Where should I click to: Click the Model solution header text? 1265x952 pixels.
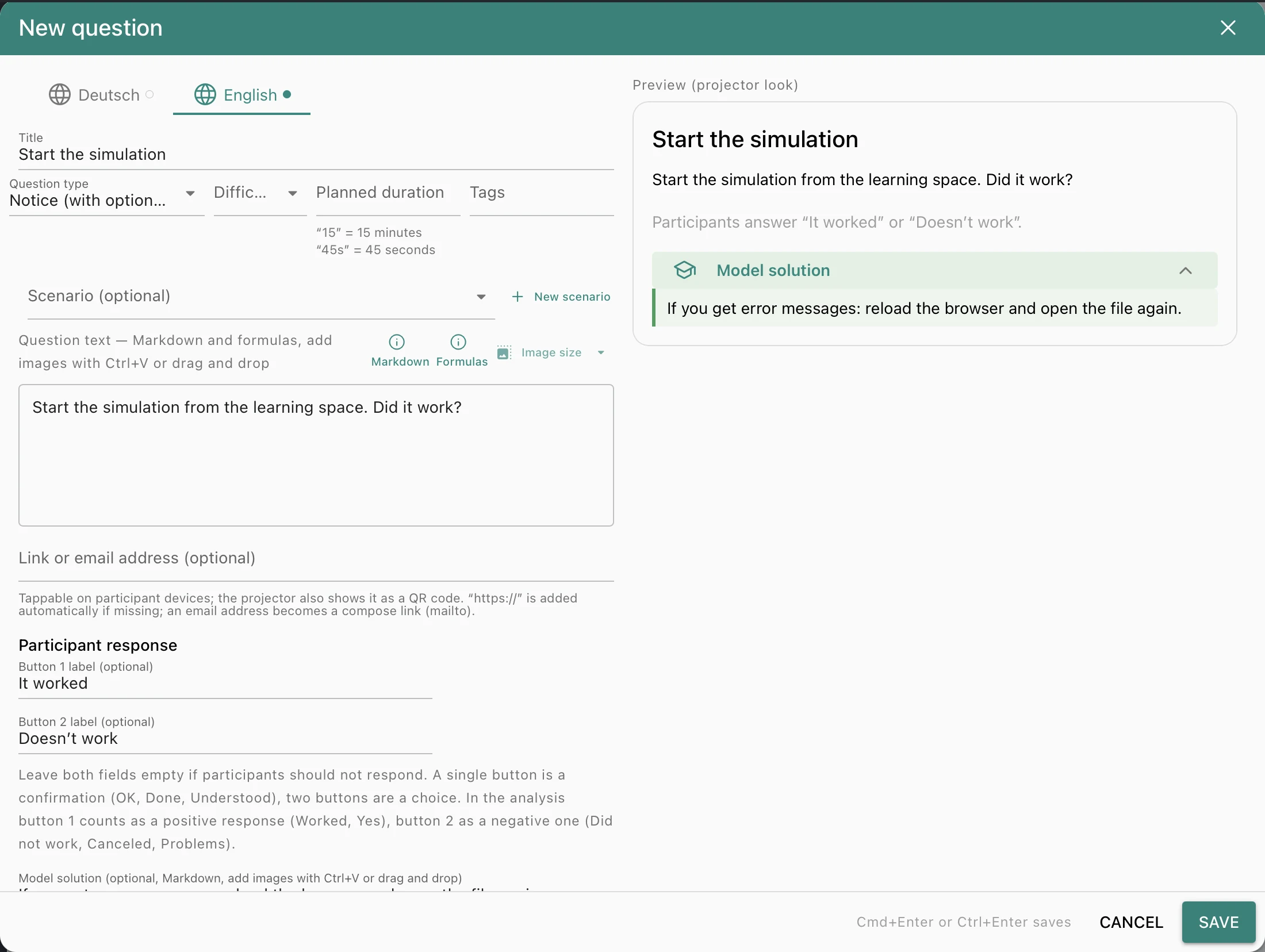(773, 270)
